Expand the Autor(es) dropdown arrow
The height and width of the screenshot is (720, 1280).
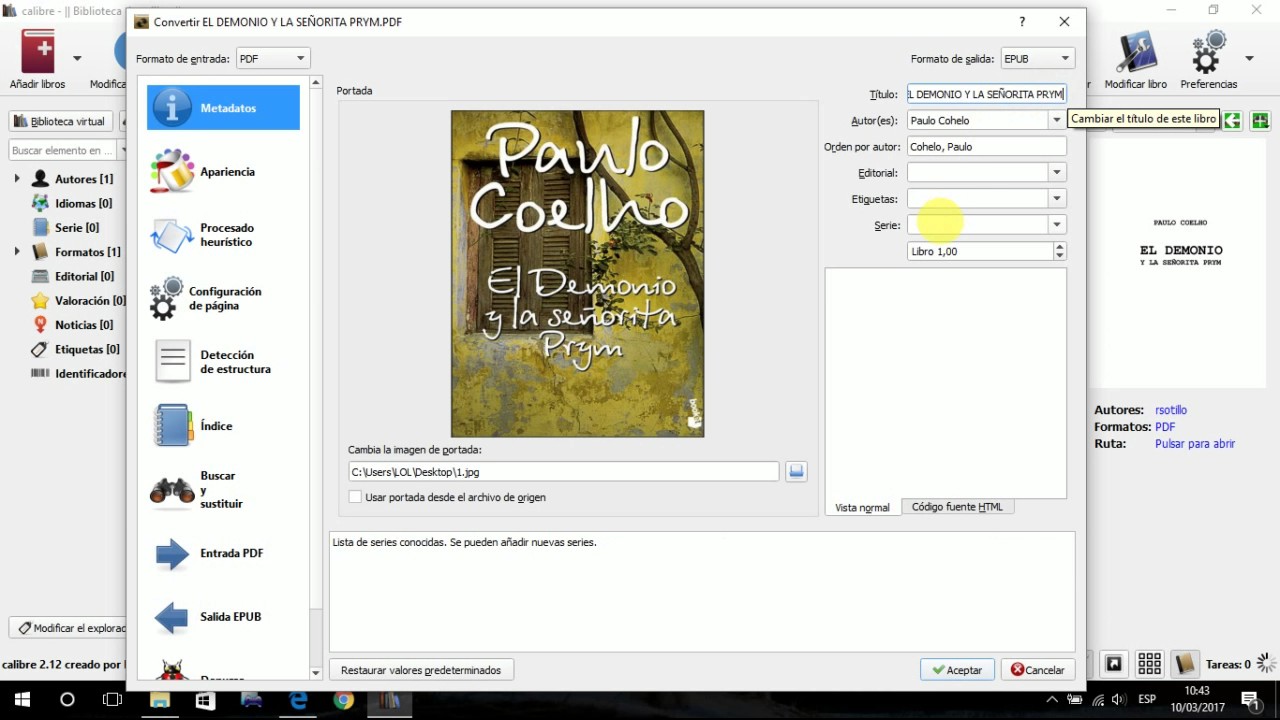coord(1056,120)
